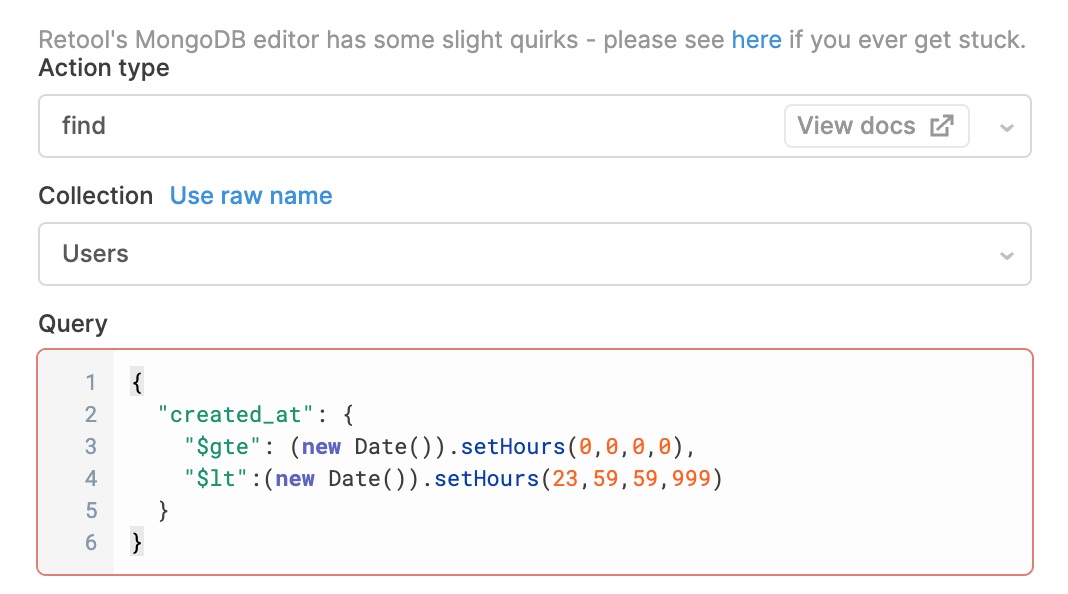Click the external link icon beside View docs
The height and width of the screenshot is (594, 1068).
942,126
